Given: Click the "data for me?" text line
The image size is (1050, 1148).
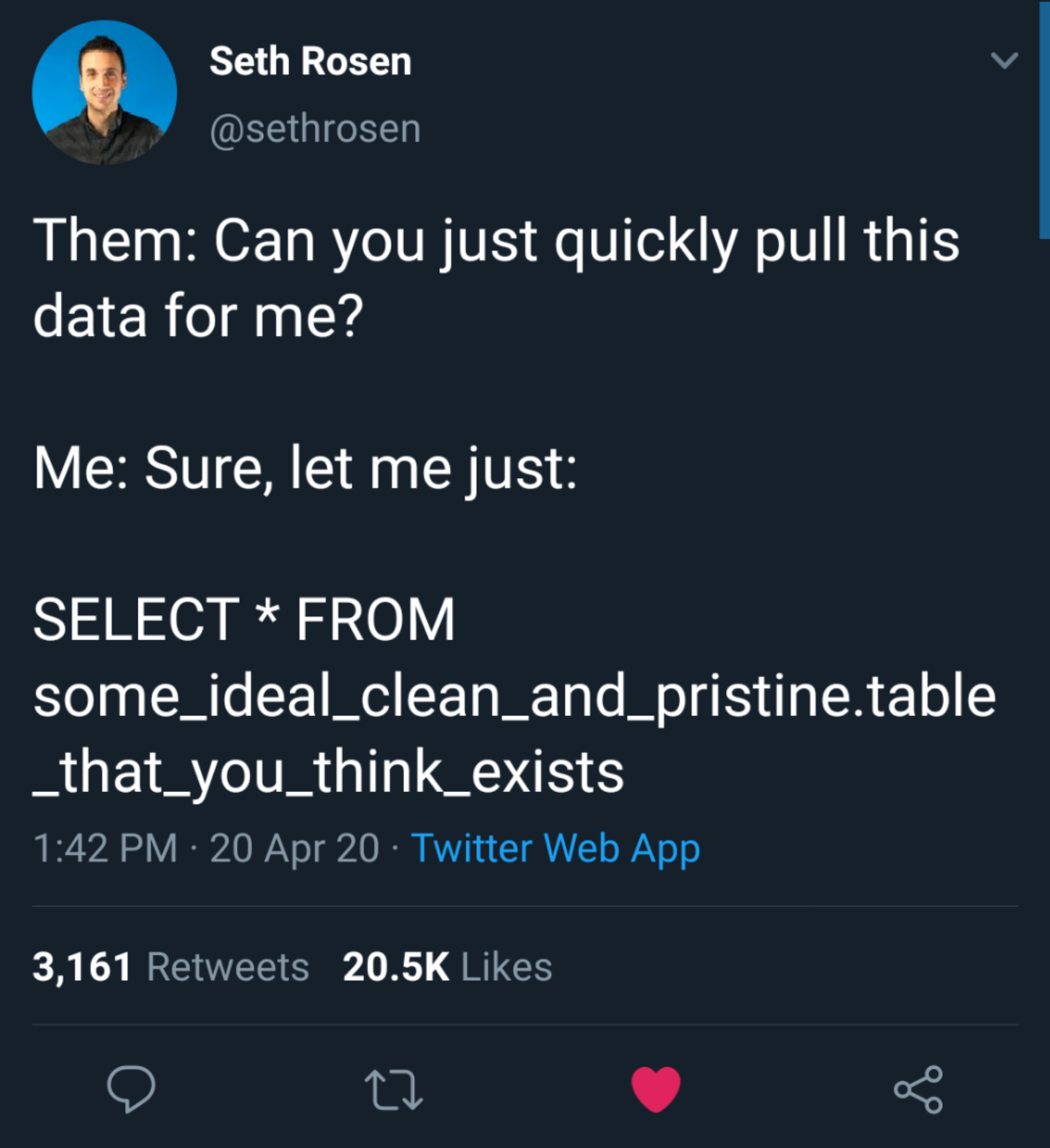Looking at the screenshot, I should [x=198, y=317].
